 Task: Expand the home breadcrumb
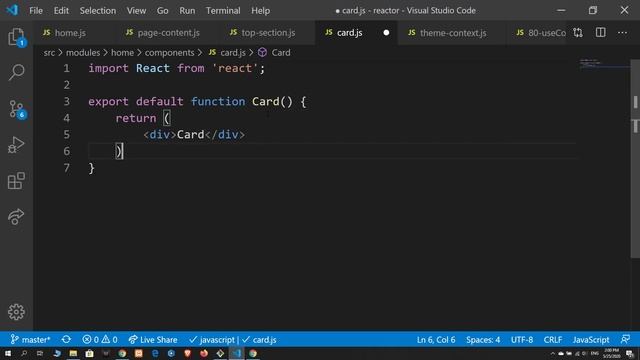tap(122, 53)
